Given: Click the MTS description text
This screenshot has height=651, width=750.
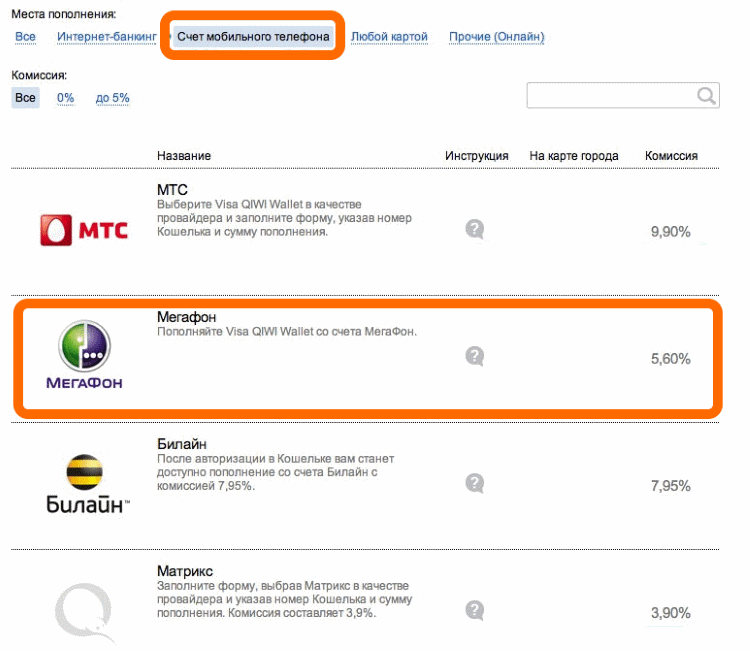Looking at the screenshot, I should coord(284,218).
